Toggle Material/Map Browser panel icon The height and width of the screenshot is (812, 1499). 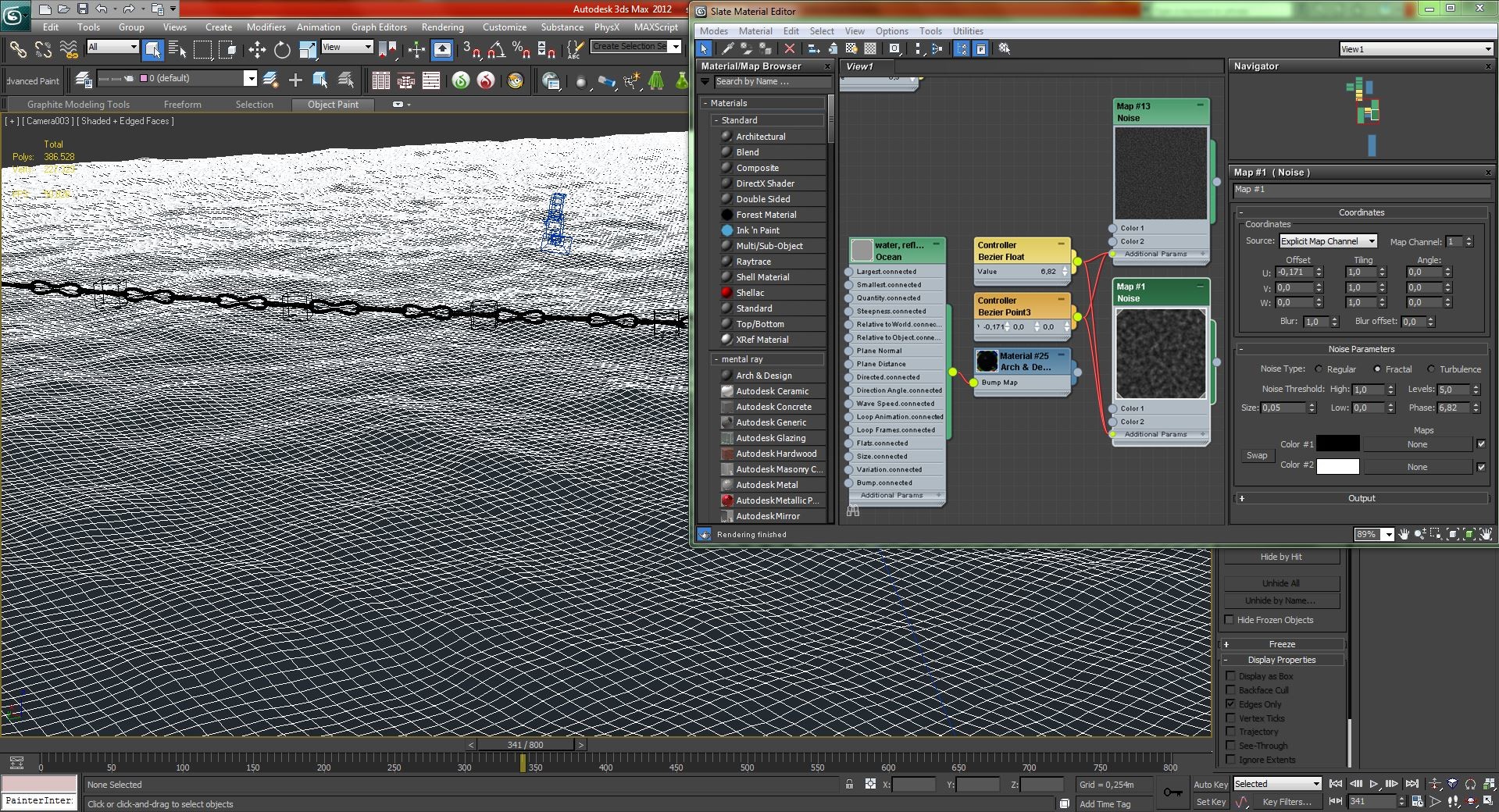point(962,48)
